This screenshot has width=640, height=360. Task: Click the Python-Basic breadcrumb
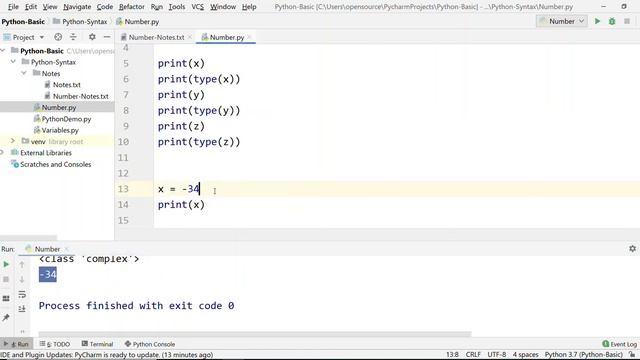pos(23,22)
